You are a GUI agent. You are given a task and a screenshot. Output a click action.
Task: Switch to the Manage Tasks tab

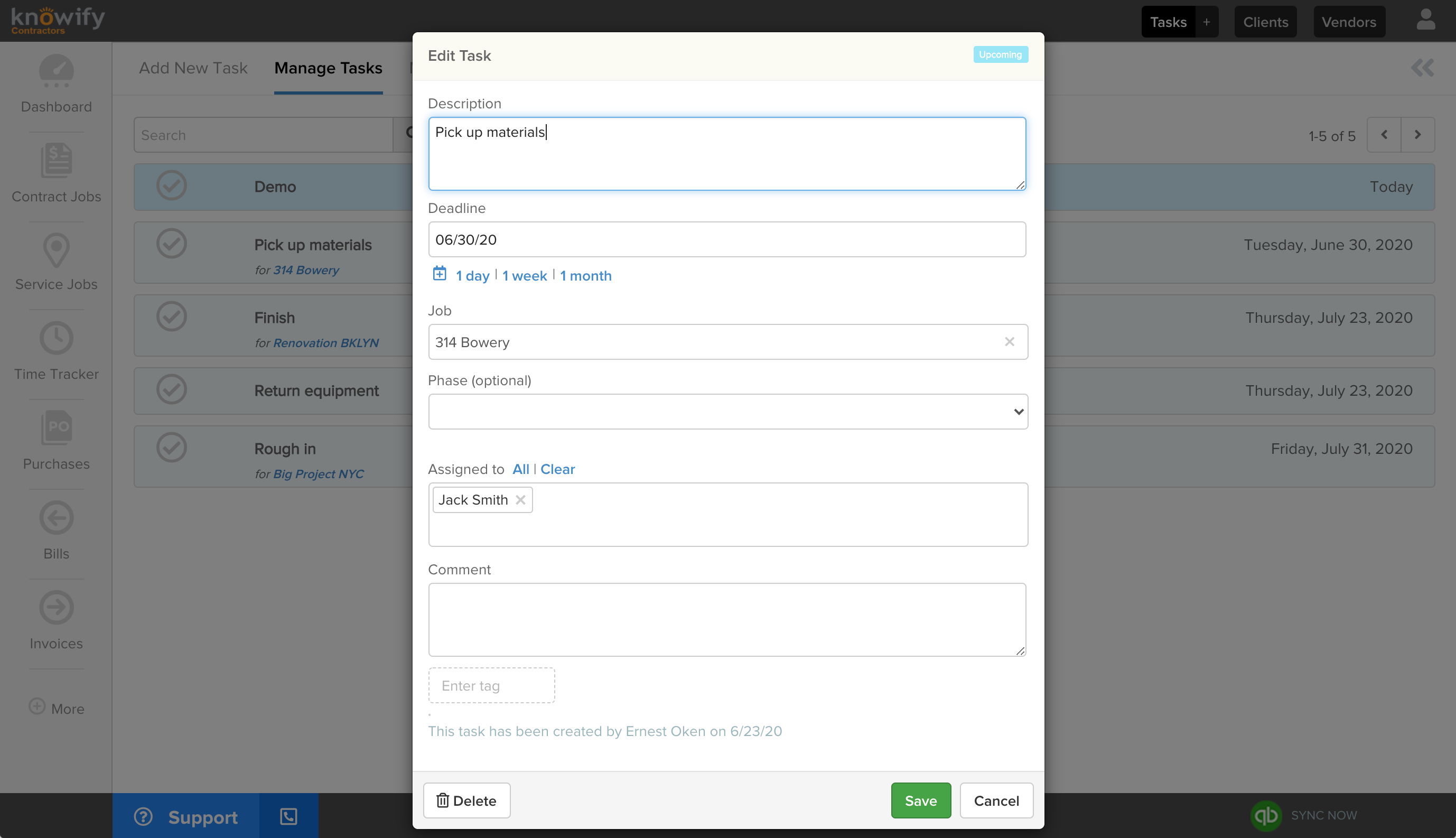coord(328,68)
